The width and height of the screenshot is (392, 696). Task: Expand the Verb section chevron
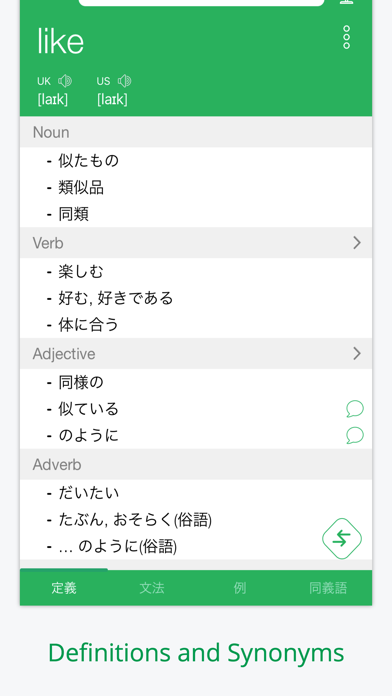coord(357,243)
